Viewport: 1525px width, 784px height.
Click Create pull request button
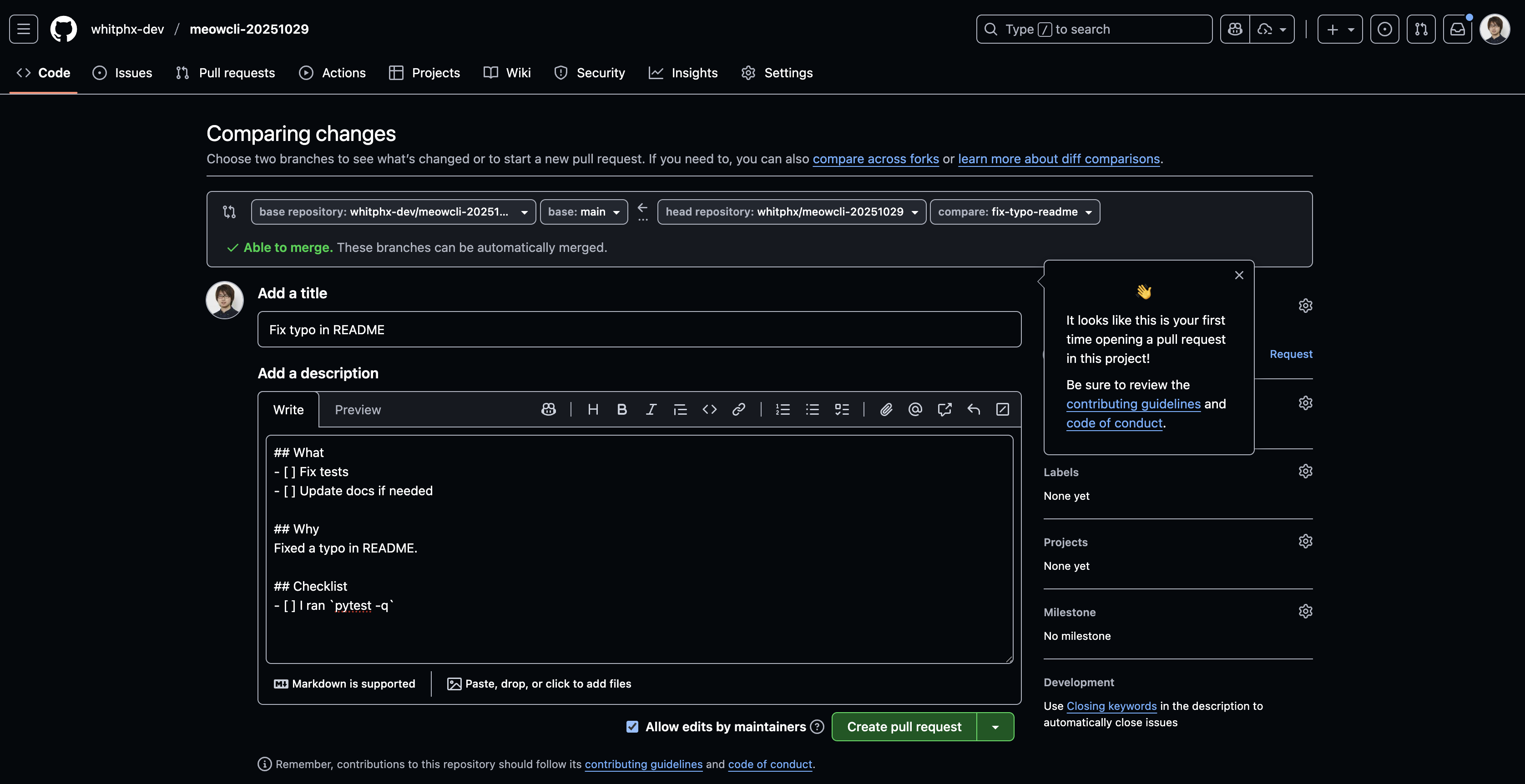coord(904,727)
